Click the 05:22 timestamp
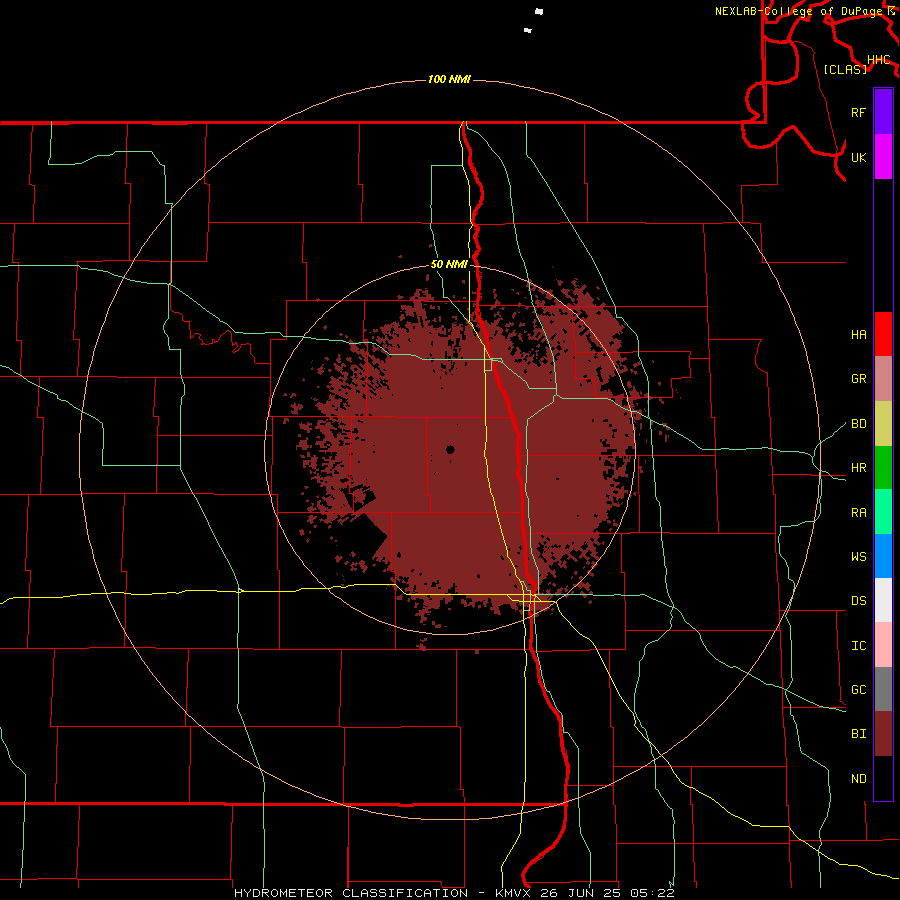 [651, 893]
